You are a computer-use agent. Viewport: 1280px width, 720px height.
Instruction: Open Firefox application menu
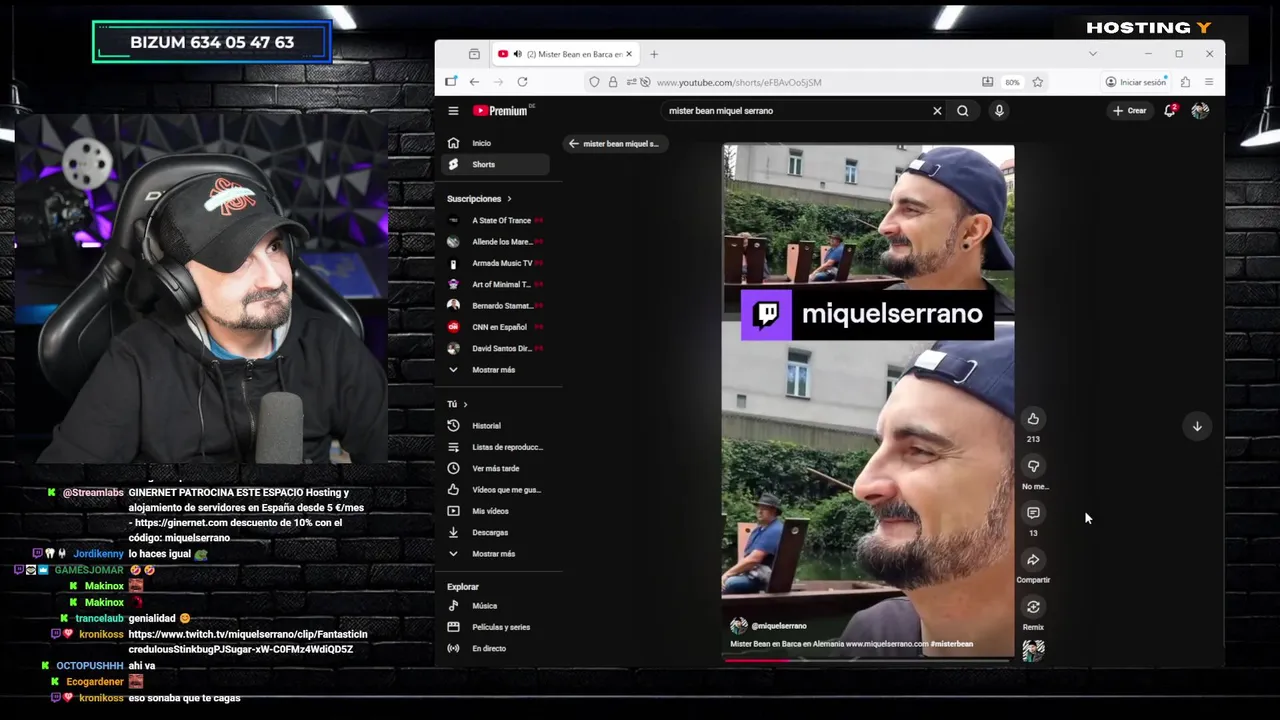(1209, 82)
